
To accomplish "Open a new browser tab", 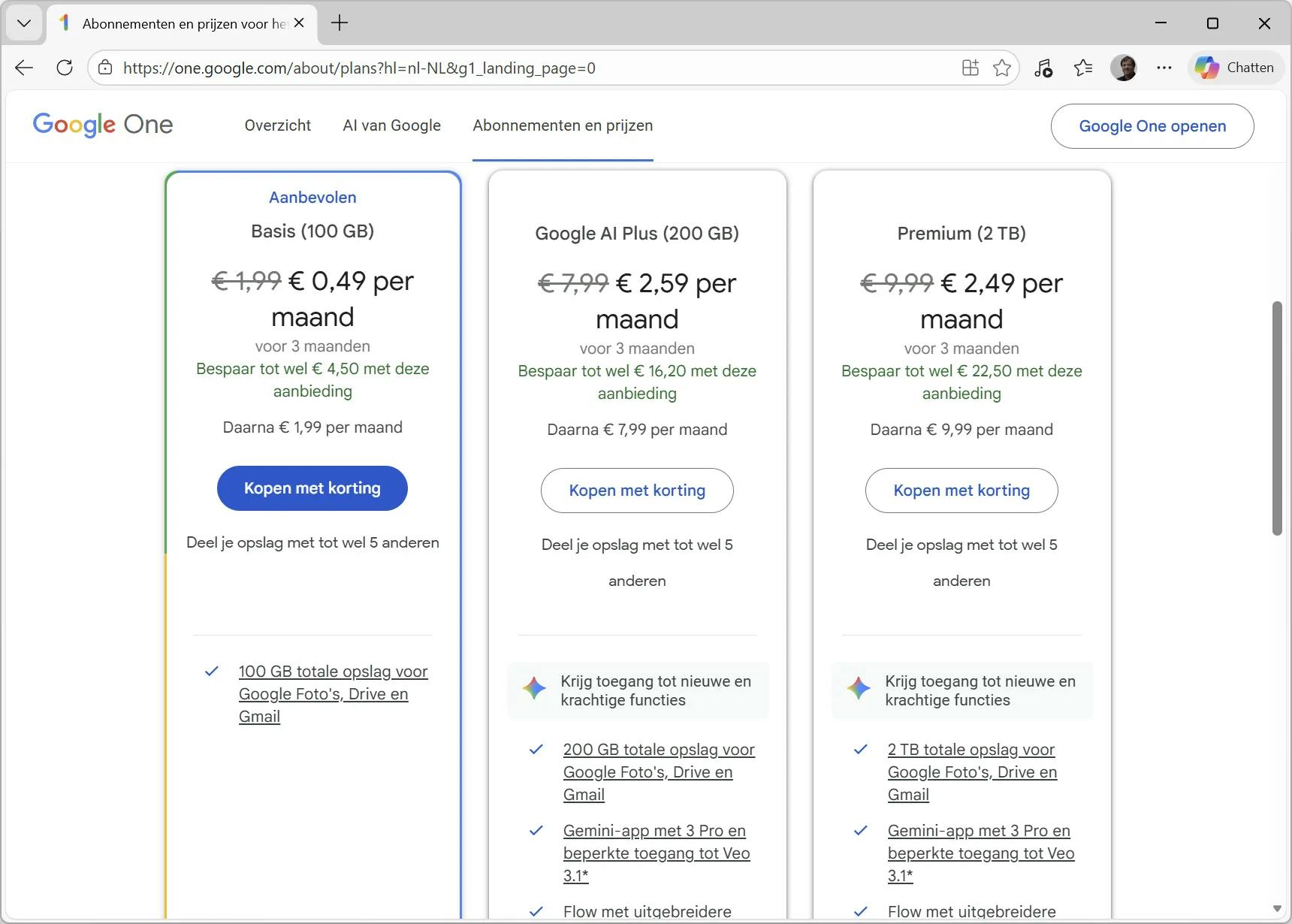I will tap(340, 23).
